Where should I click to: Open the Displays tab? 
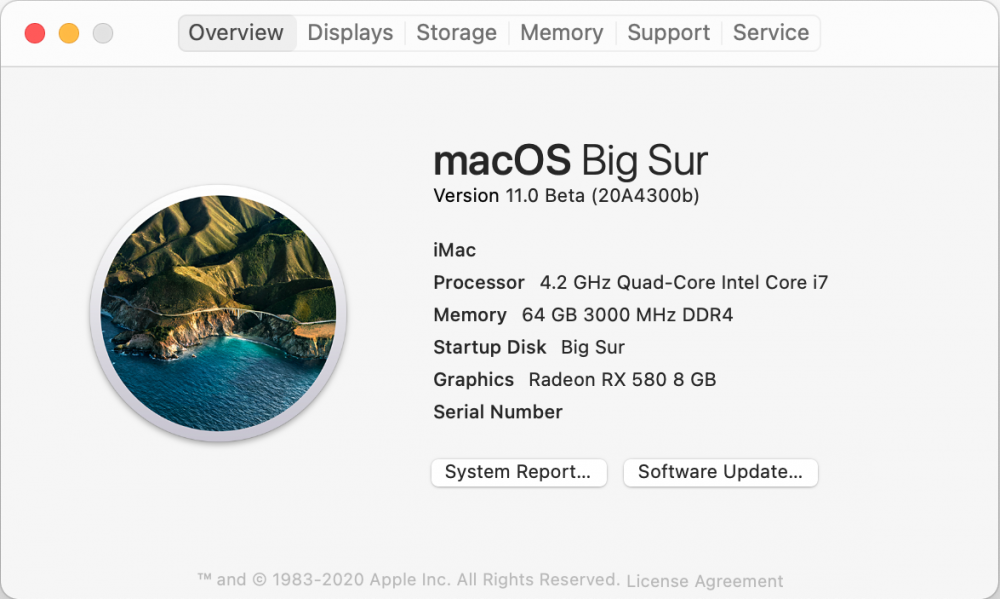350,33
